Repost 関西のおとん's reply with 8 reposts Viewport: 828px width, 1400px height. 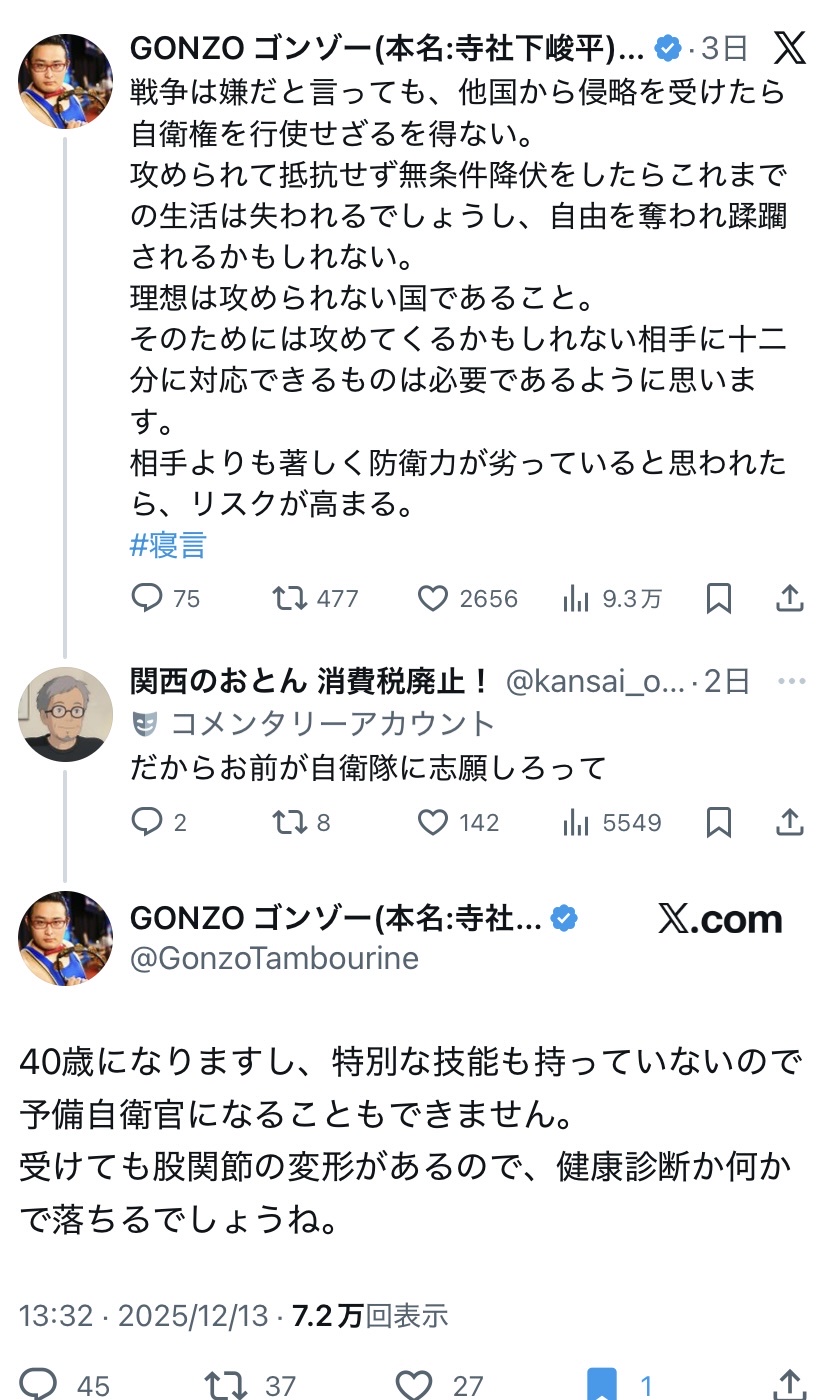(x=291, y=822)
